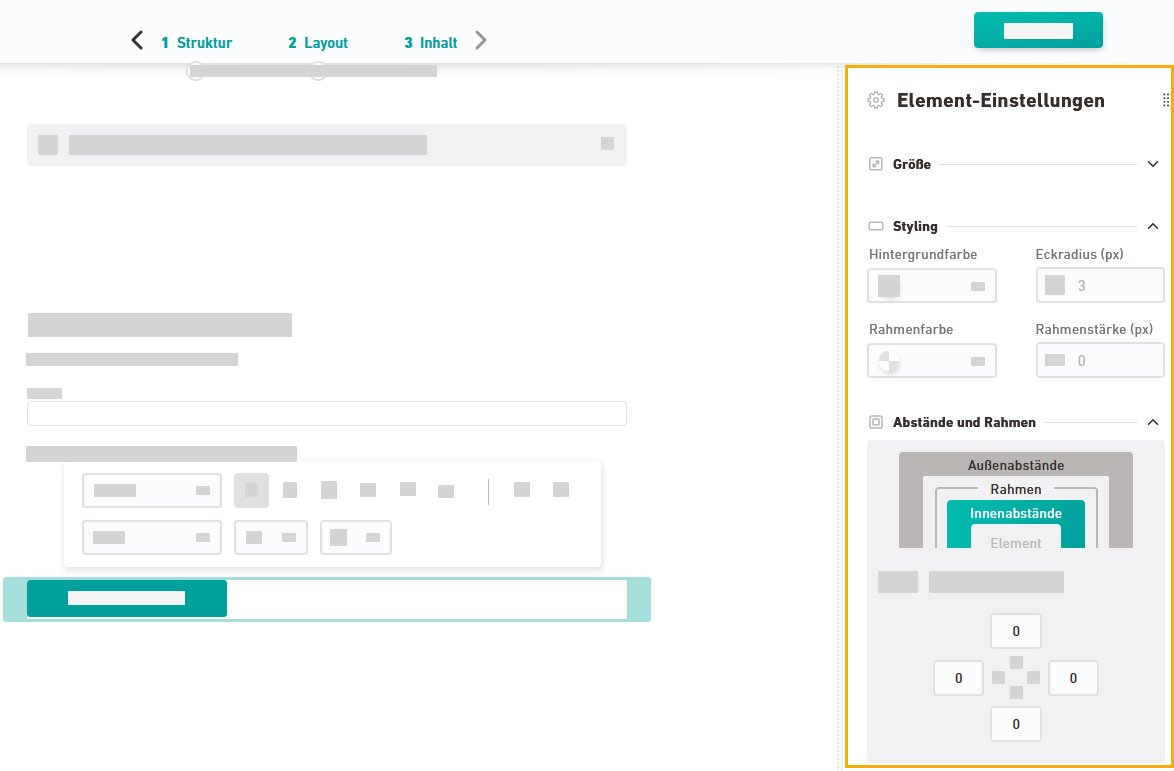Switch to step 1 Struktur

[197, 43]
